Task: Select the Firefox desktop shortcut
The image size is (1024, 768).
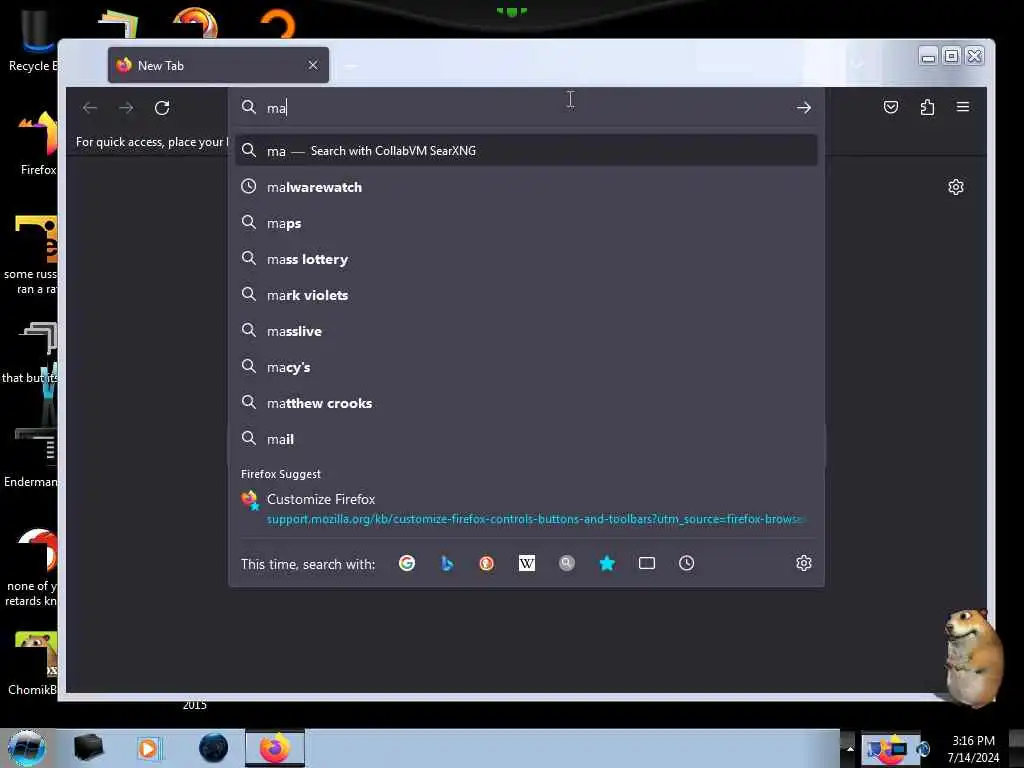Action: 38,144
